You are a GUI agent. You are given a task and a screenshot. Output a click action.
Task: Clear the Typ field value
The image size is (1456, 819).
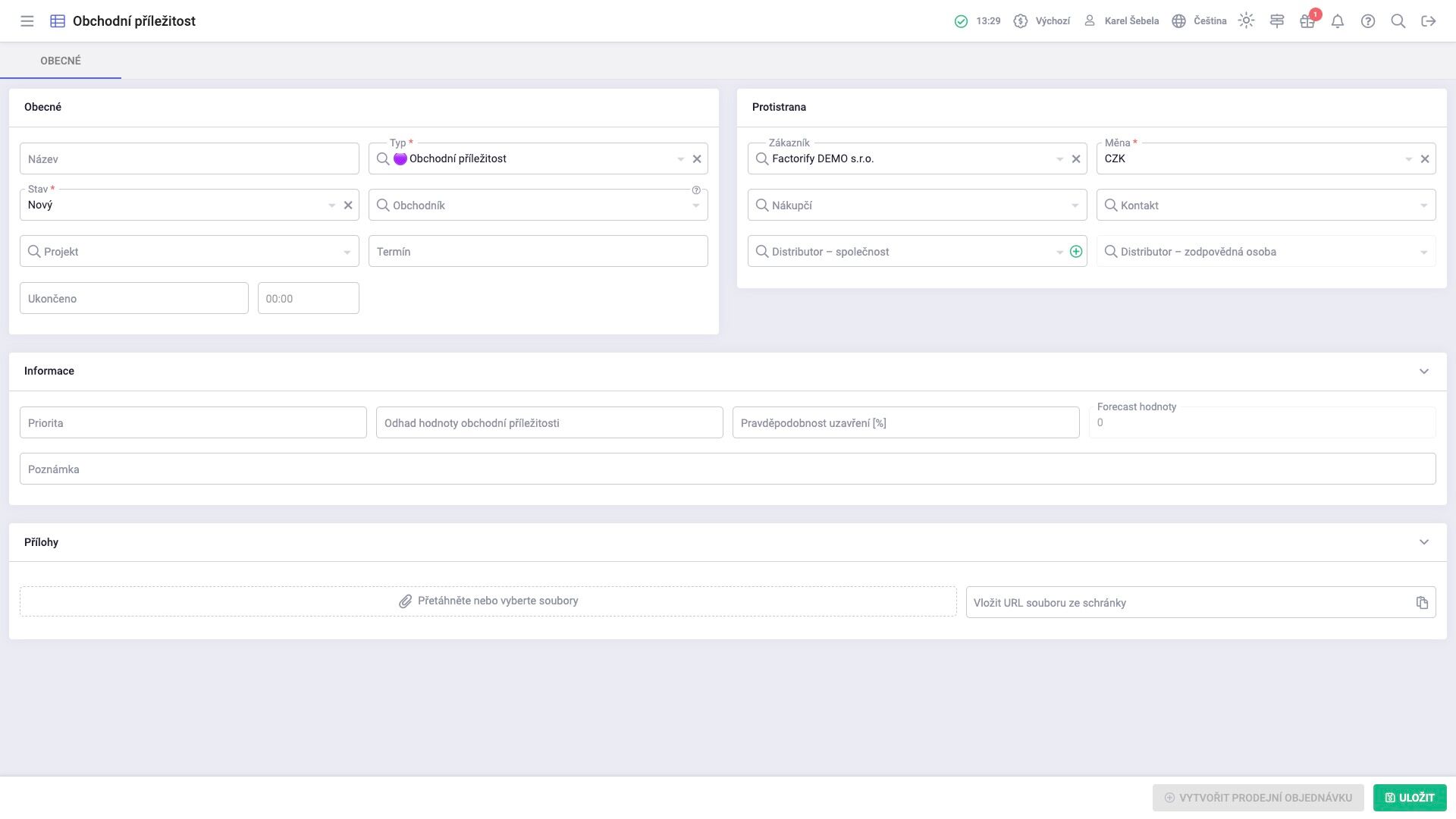click(697, 159)
